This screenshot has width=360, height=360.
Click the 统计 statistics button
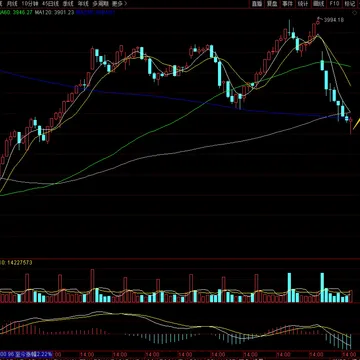pyautogui.click(x=303, y=4)
